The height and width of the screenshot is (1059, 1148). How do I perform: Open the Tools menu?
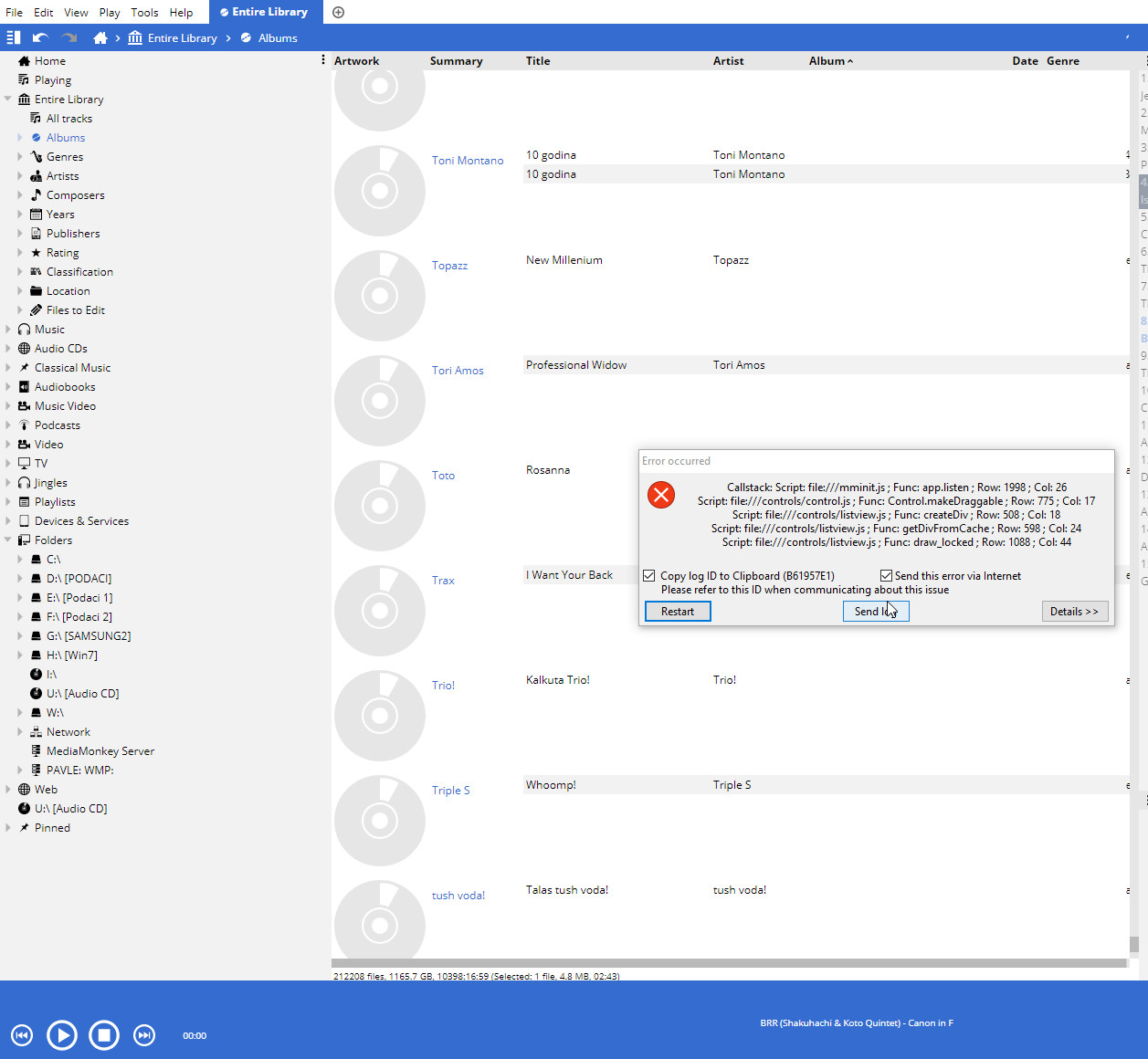point(144,12)
